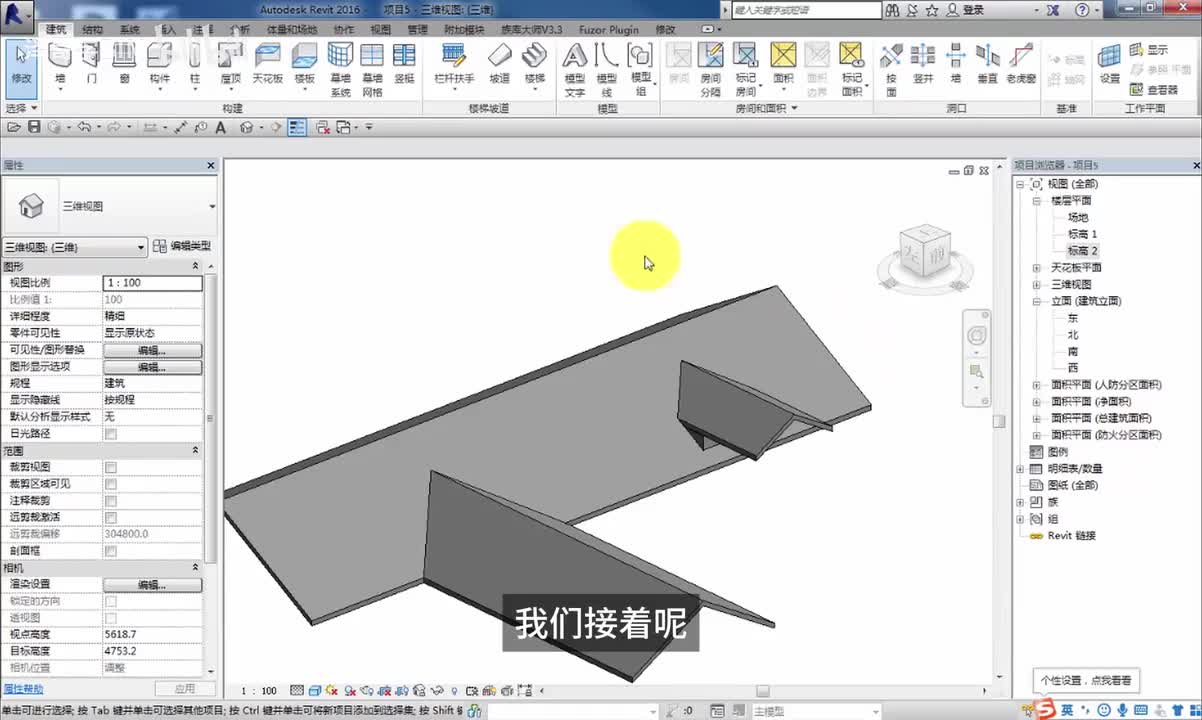Click 编辑 button for 可见性/图形替换

point(152,350)
